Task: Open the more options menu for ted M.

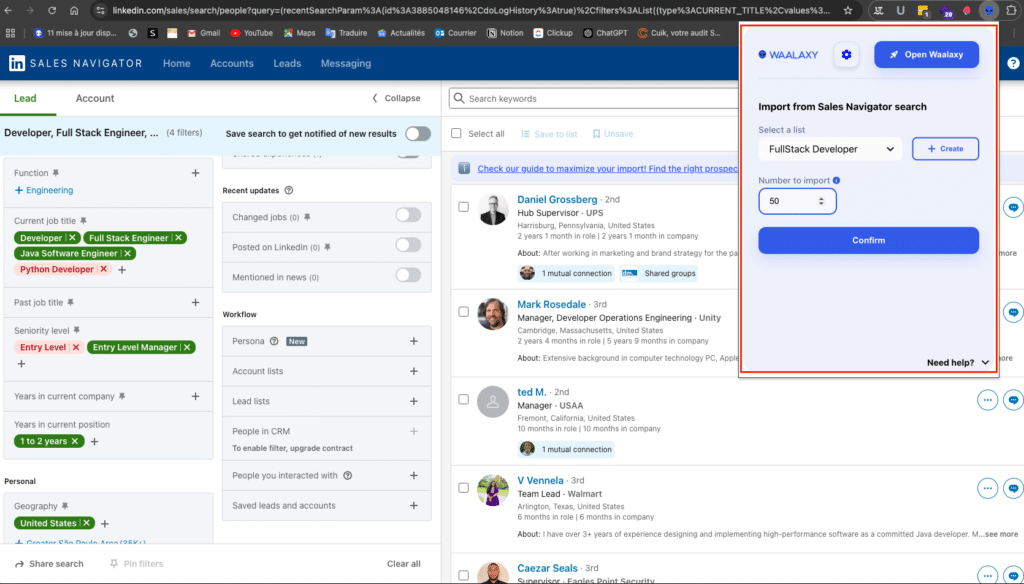Action: click(987, 400)
